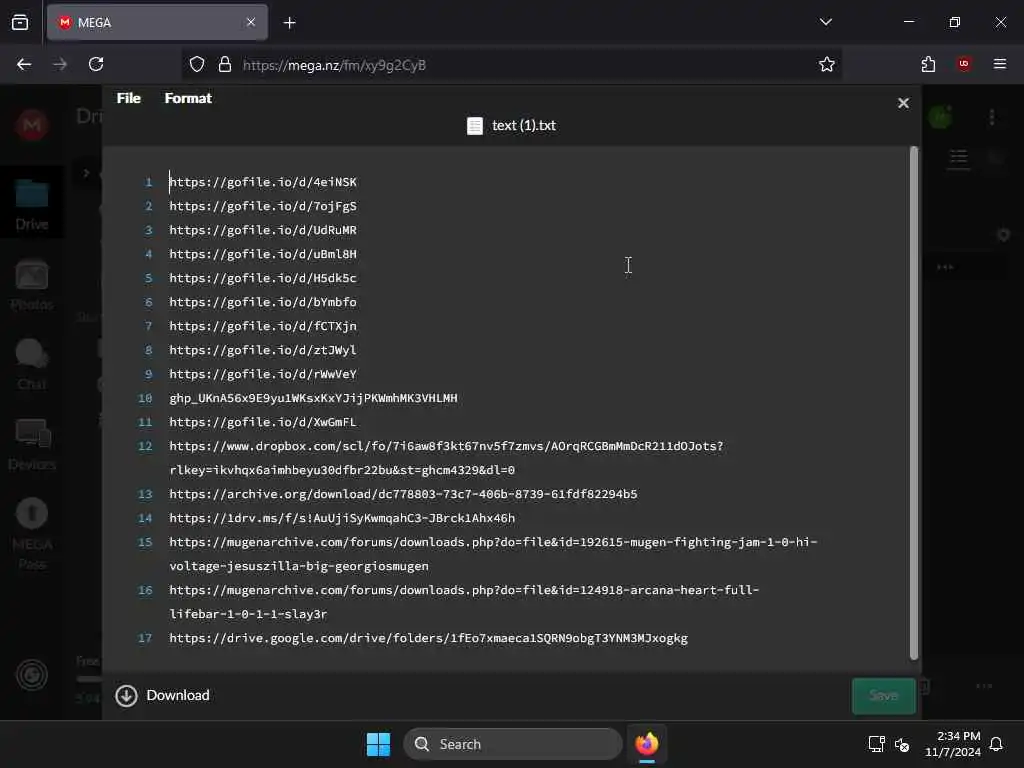Click the green Save button
The width and height of the screenshot is (1024, 768).
pos(884,696)
